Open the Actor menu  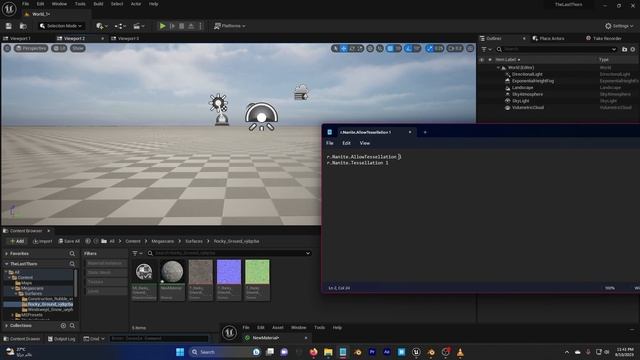(x=136, y=4)
